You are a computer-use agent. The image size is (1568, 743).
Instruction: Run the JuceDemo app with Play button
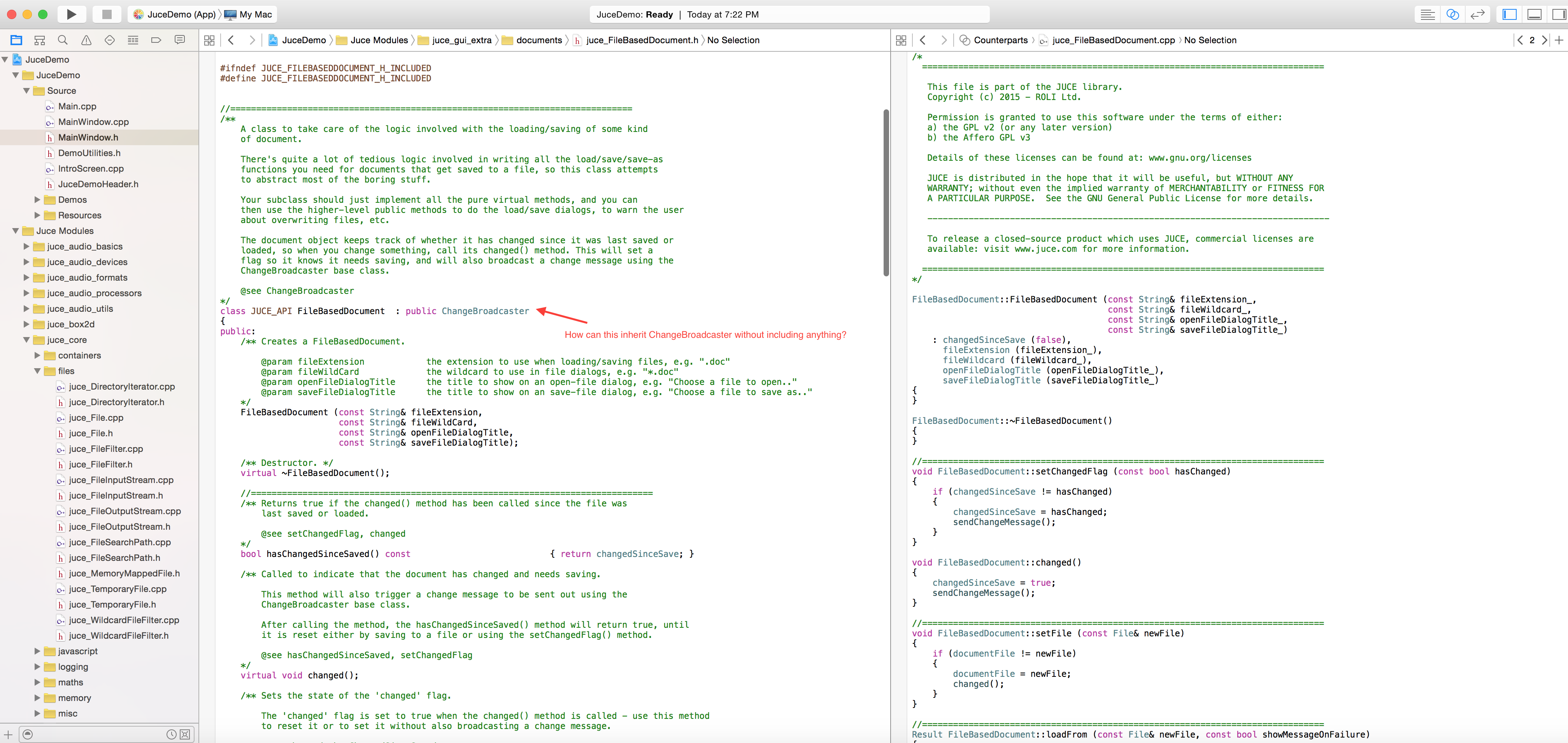point(71,14)
